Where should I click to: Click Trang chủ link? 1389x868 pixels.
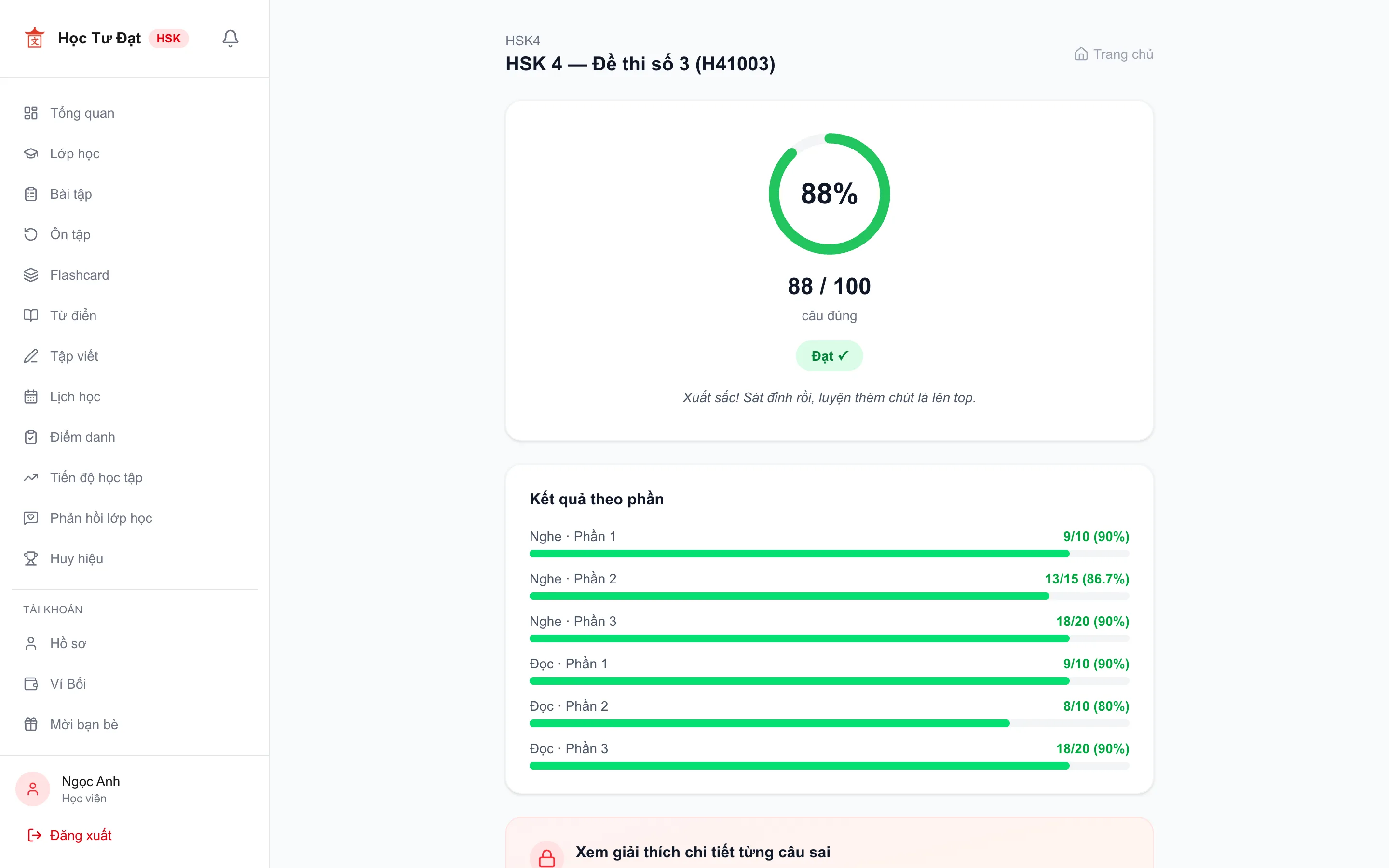pos(1114,54)
